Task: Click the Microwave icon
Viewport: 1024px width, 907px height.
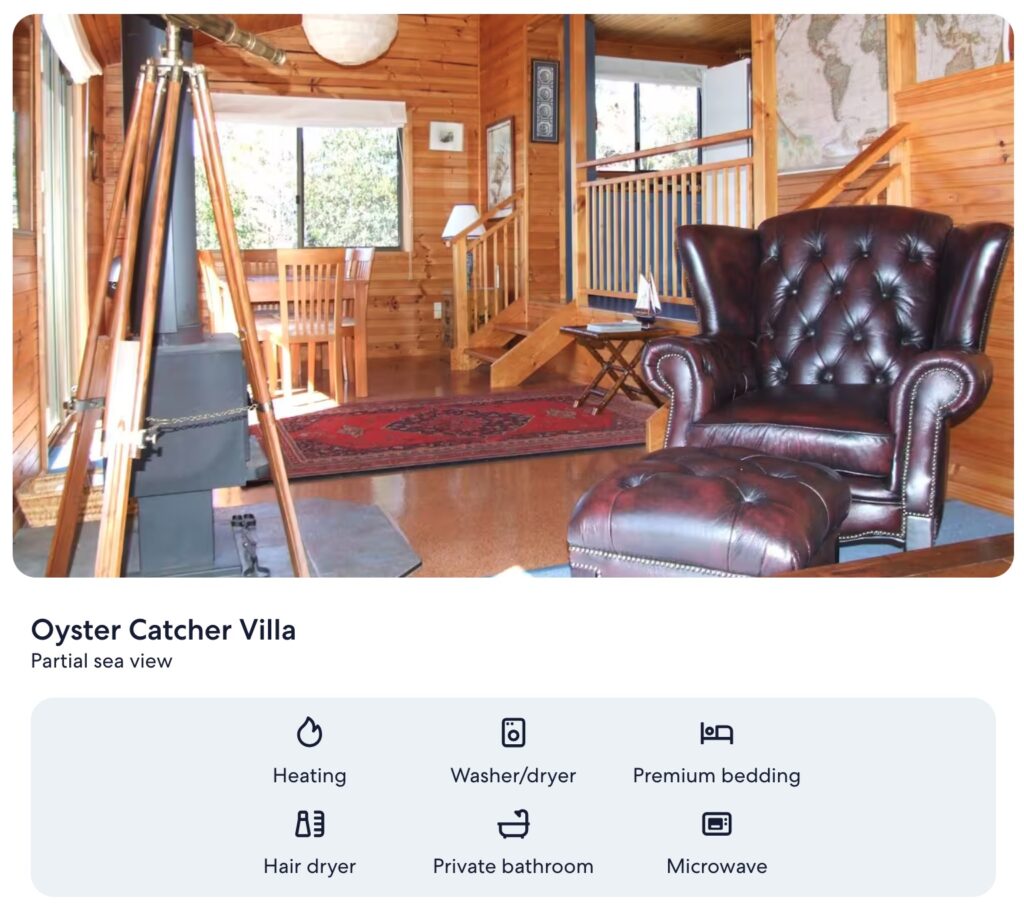Action: coord(716,824)
